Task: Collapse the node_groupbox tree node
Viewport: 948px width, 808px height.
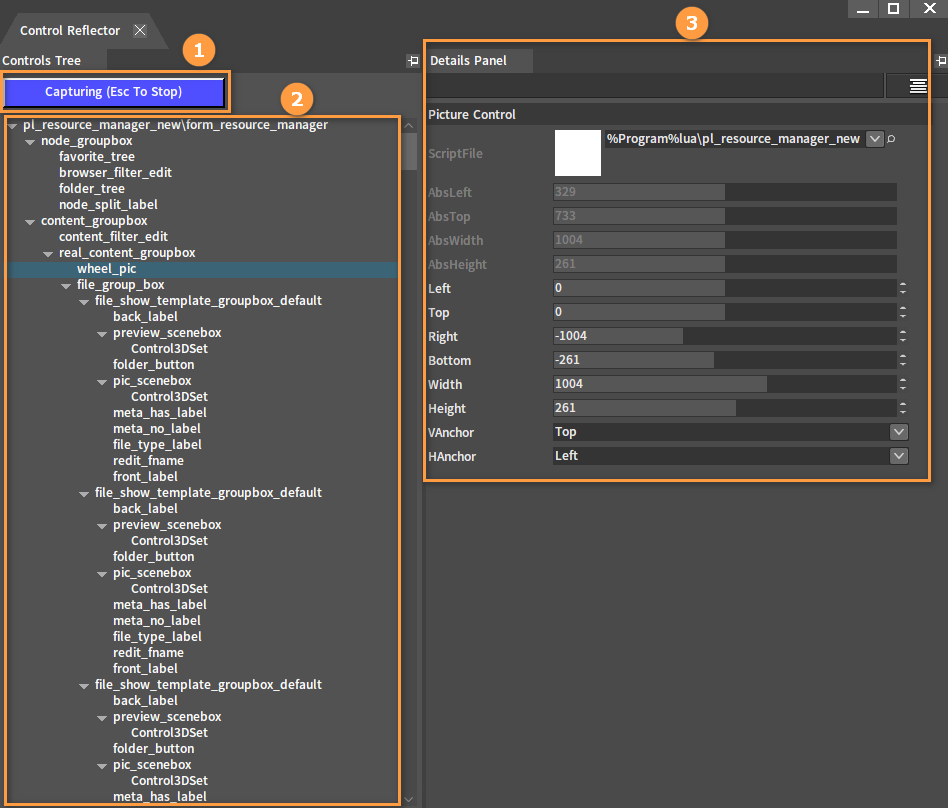Action: [x=30, y=142]
